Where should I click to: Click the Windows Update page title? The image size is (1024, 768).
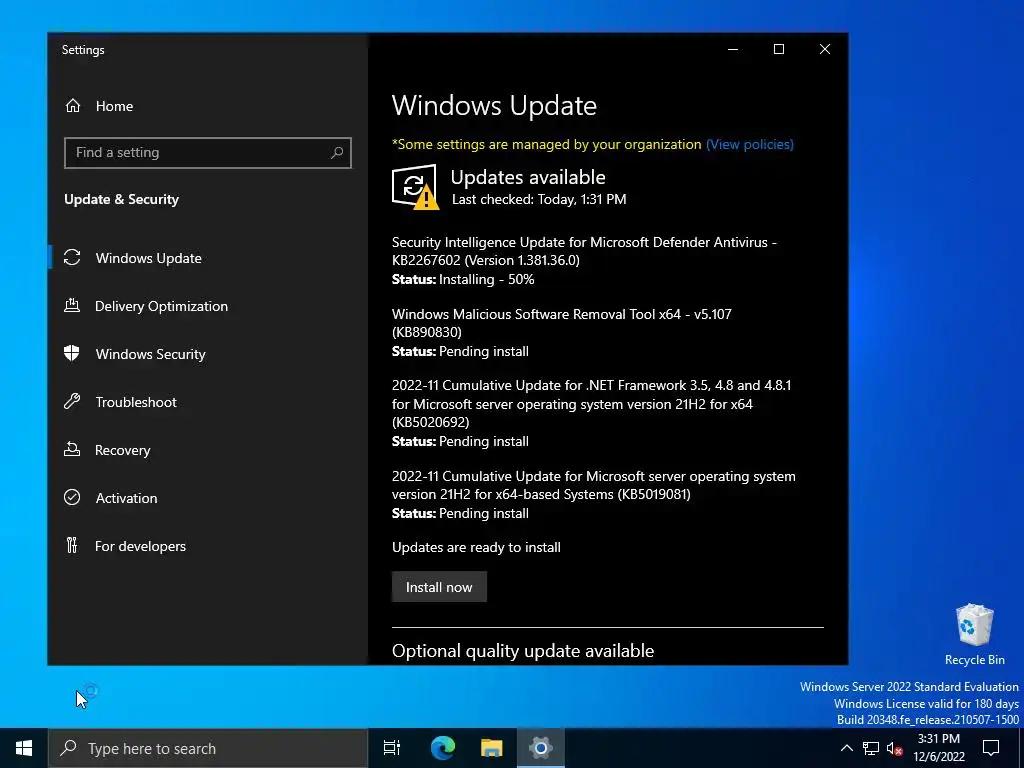(x=494, y=106)
